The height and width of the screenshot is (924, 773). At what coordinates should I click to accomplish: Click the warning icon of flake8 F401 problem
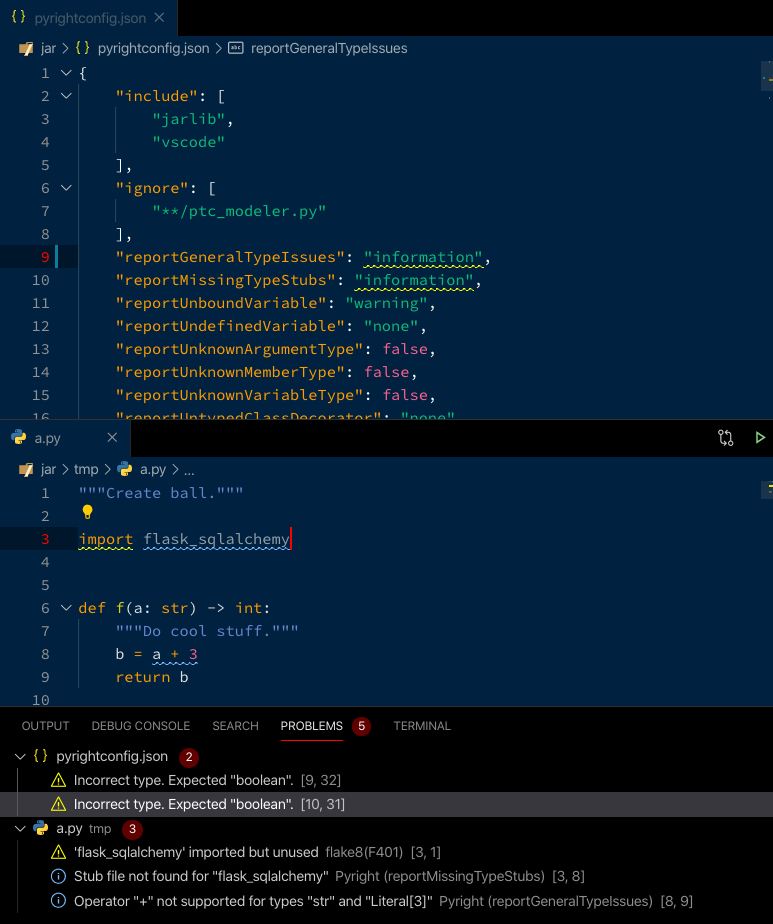pyautogui.click(x=58, y=852)
